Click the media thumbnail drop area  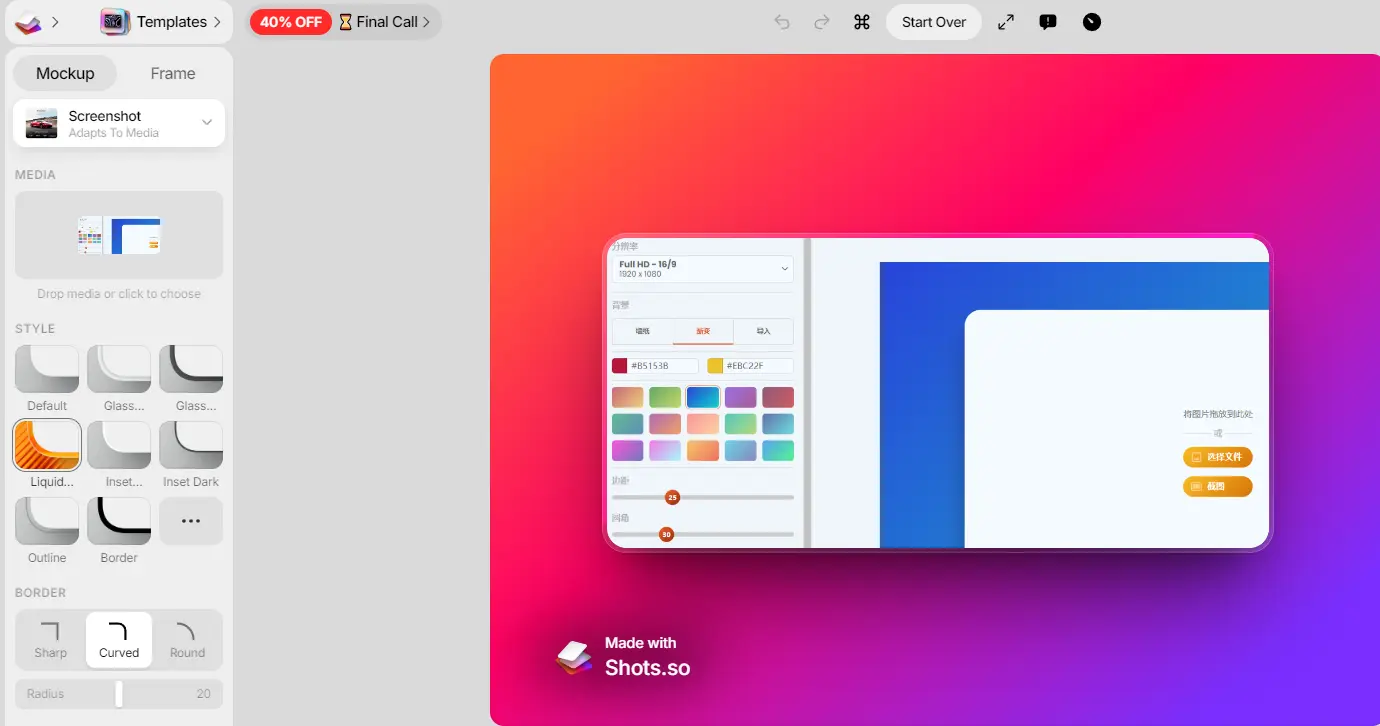tap(119, 235)
